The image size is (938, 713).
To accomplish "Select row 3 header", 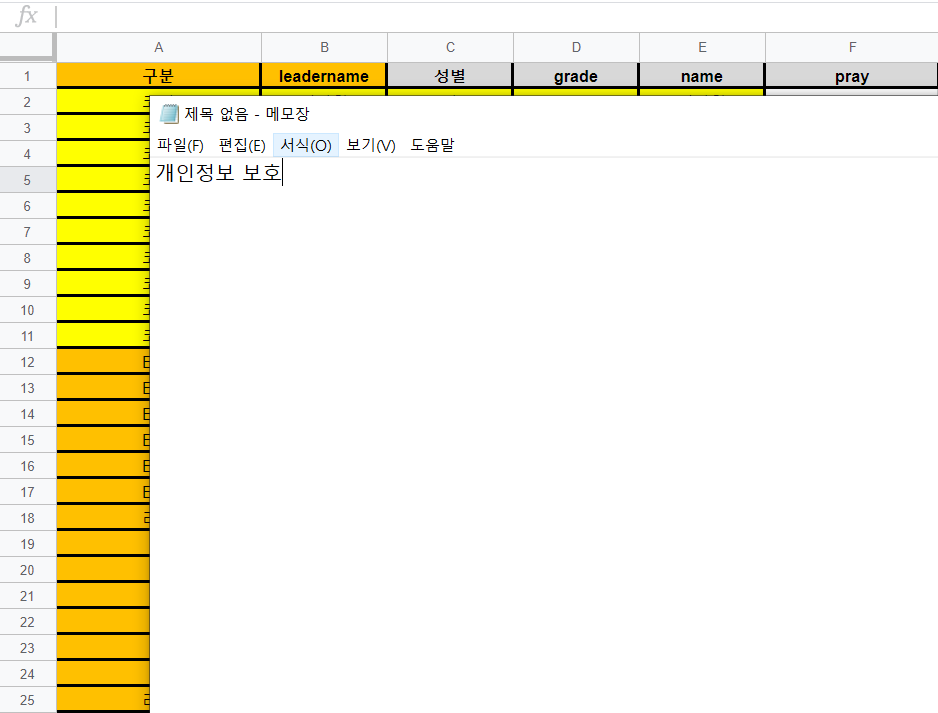I will click(28, 128).
